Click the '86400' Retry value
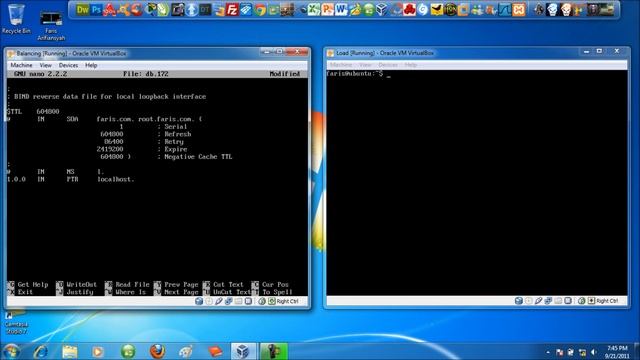 click(x=113, y=142)
